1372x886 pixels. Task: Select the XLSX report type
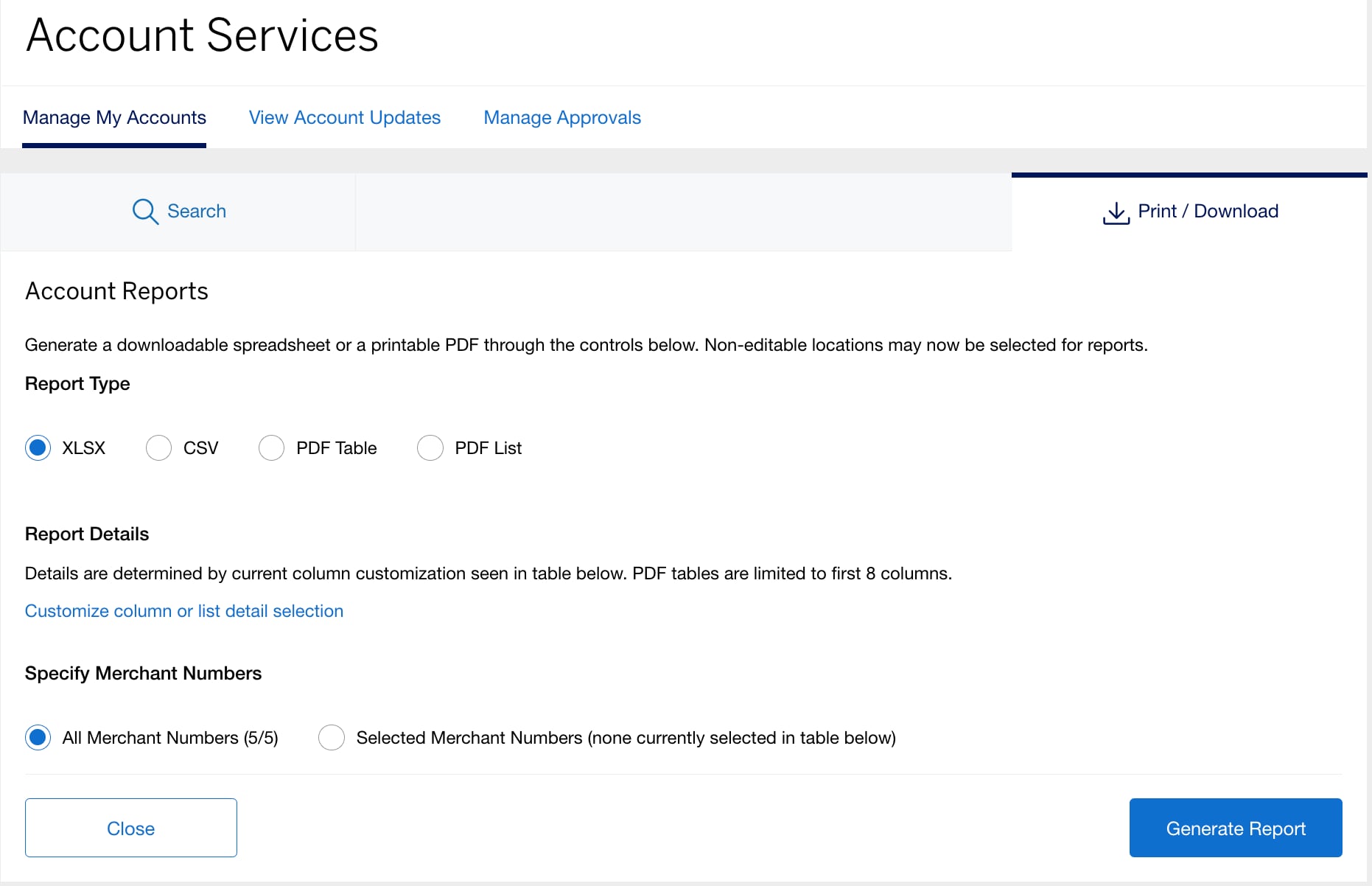[x=38, y=447]
